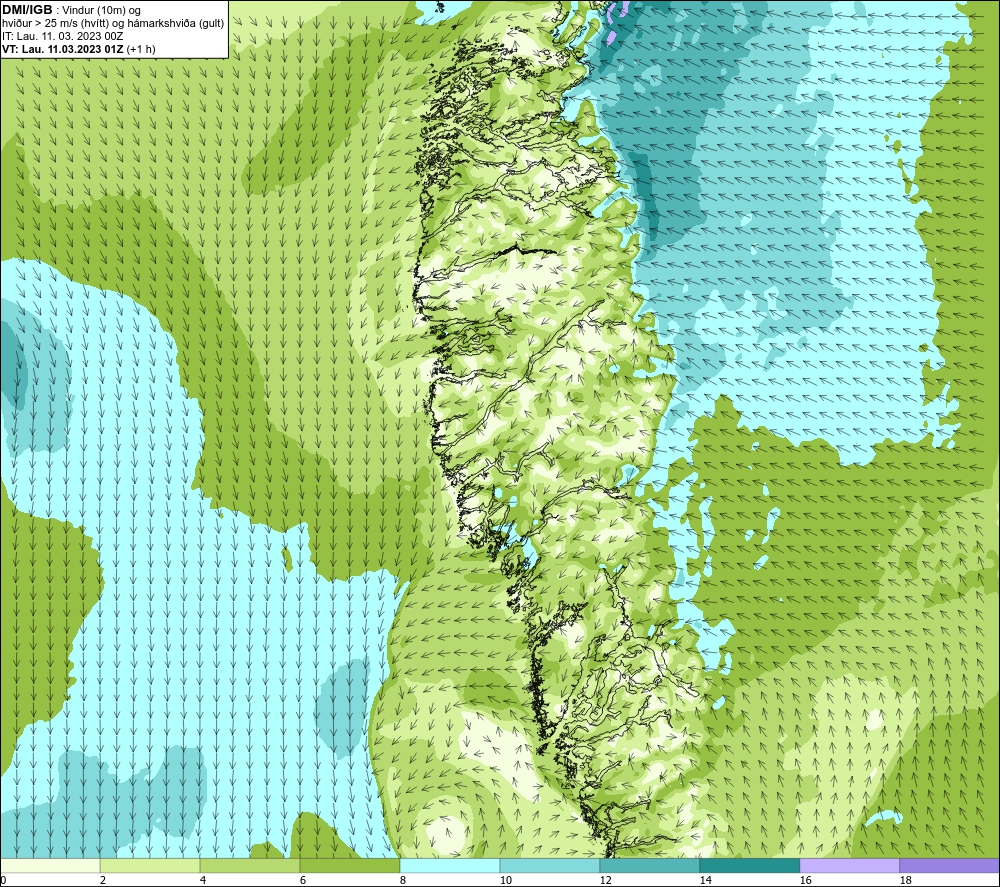Click the scale label "6"
The width and height of the screenshot is (1000, 887).
pyautogui.click(x=302, y=881)
